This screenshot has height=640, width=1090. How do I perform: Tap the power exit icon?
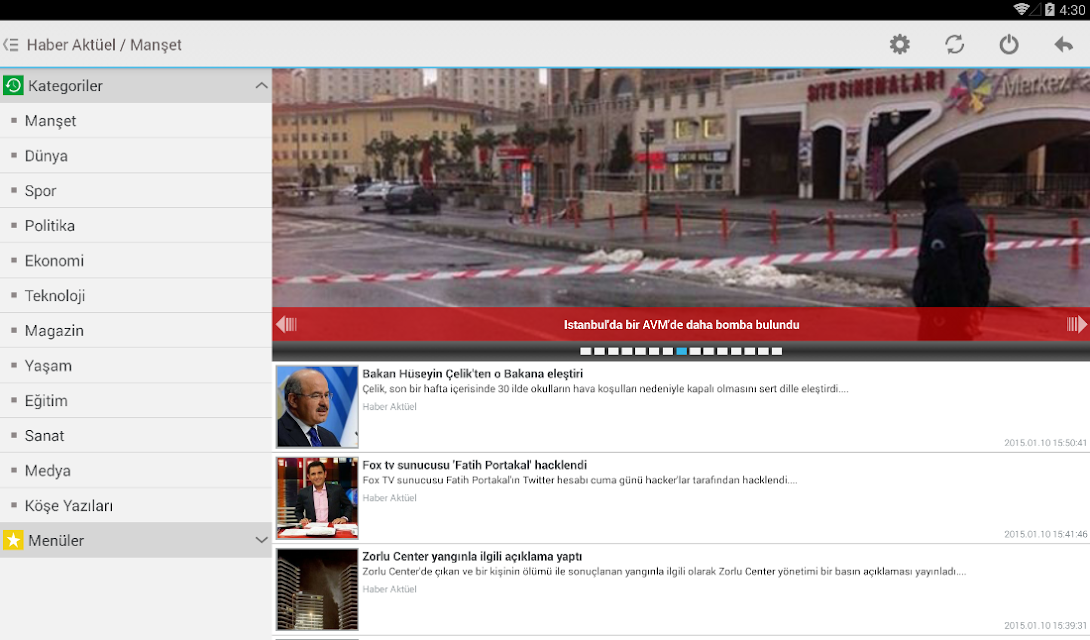point(1009,44)
